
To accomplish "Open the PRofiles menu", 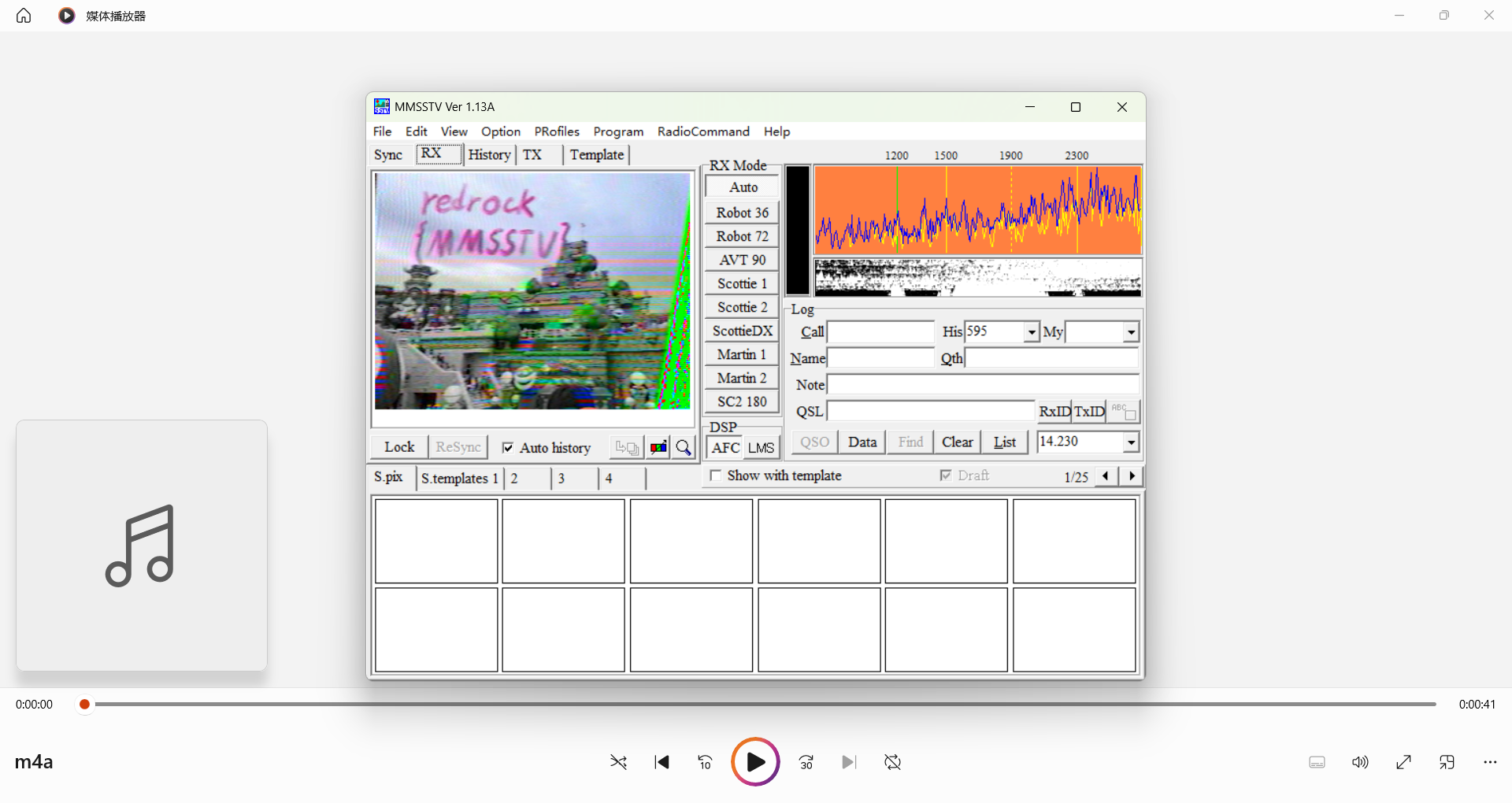I will click(557, 131).
